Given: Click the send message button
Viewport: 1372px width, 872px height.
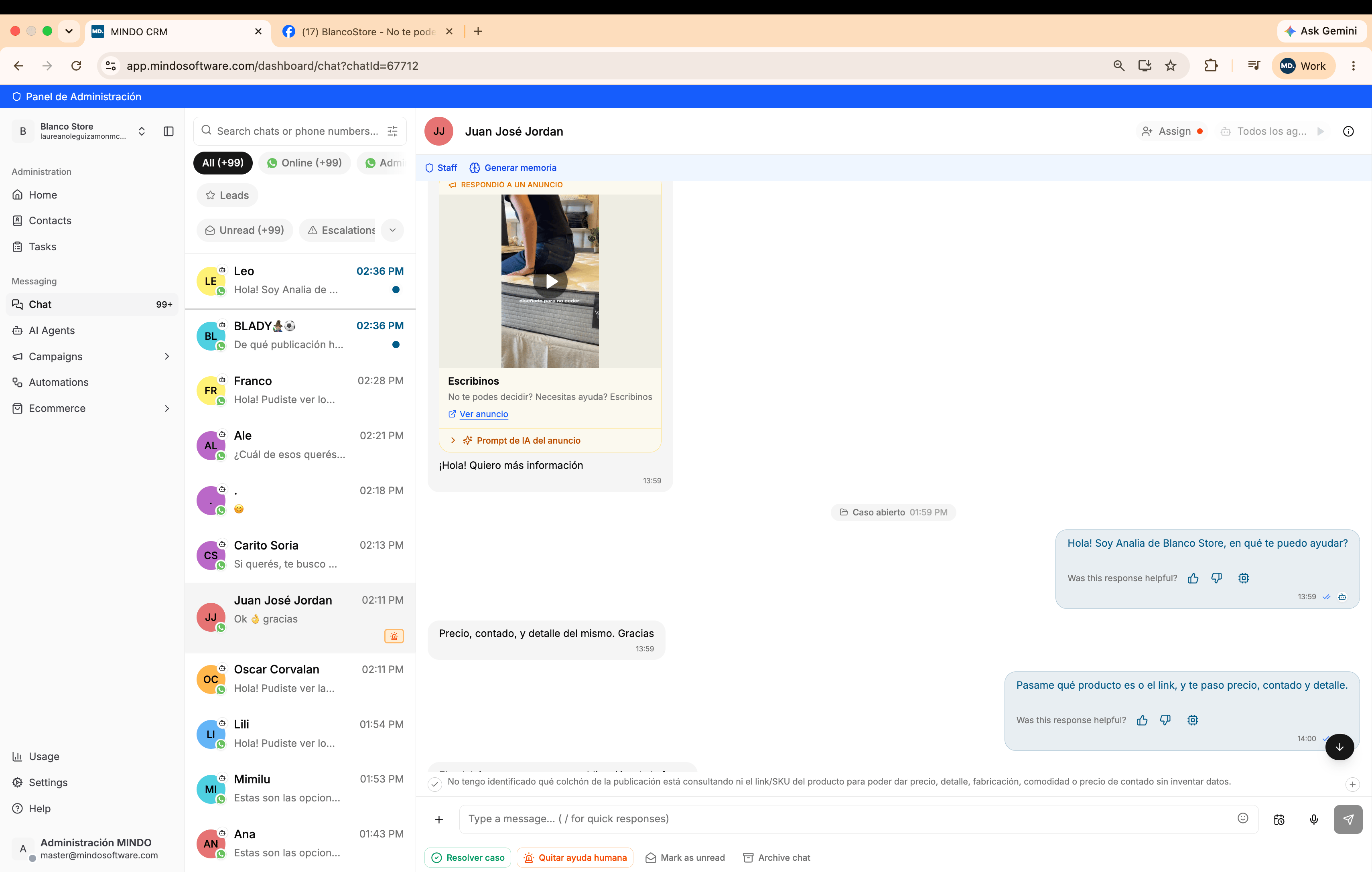Looking at the screenshot, I should click(1348, 819).
